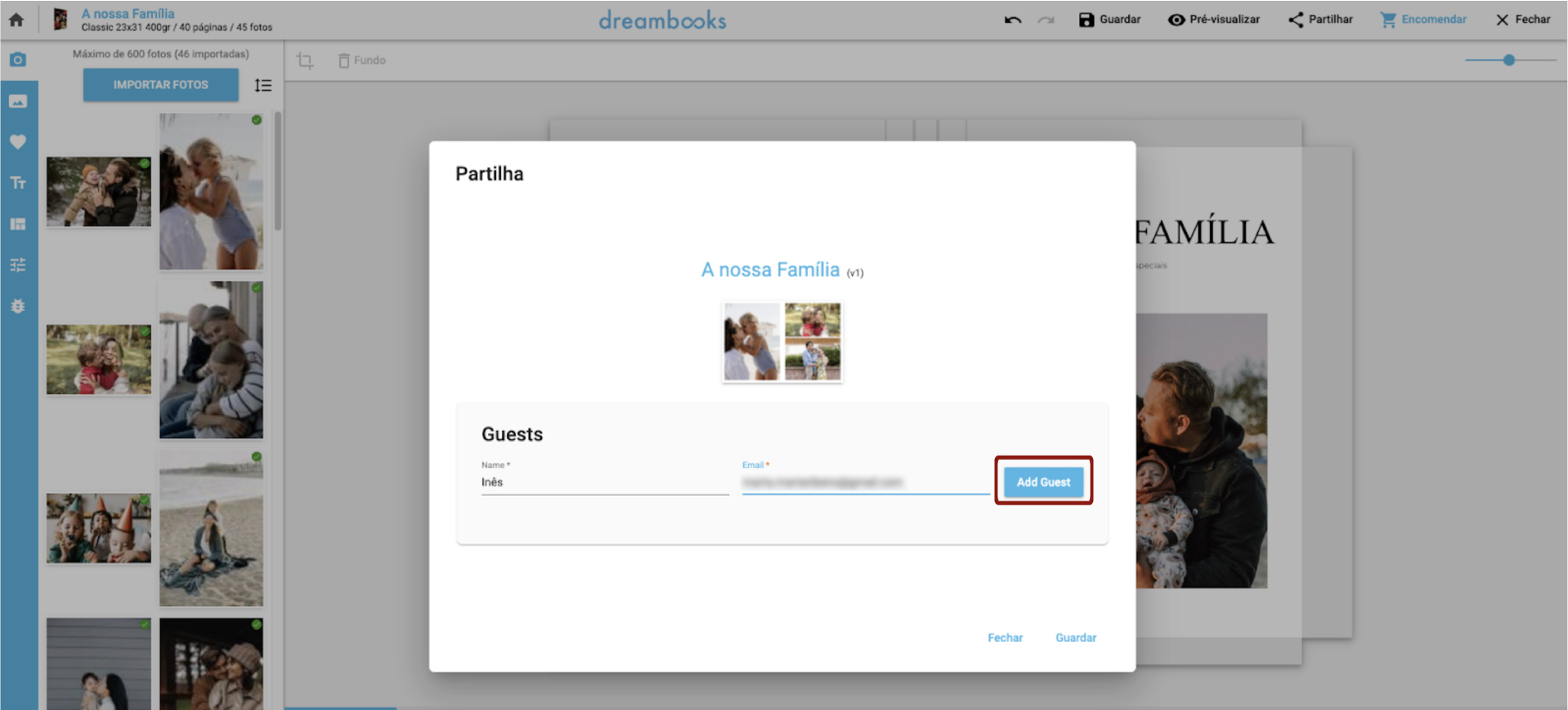This screenshot has width=1568, height=710.
Task: Undo the last action
Action: [1012, 20]
